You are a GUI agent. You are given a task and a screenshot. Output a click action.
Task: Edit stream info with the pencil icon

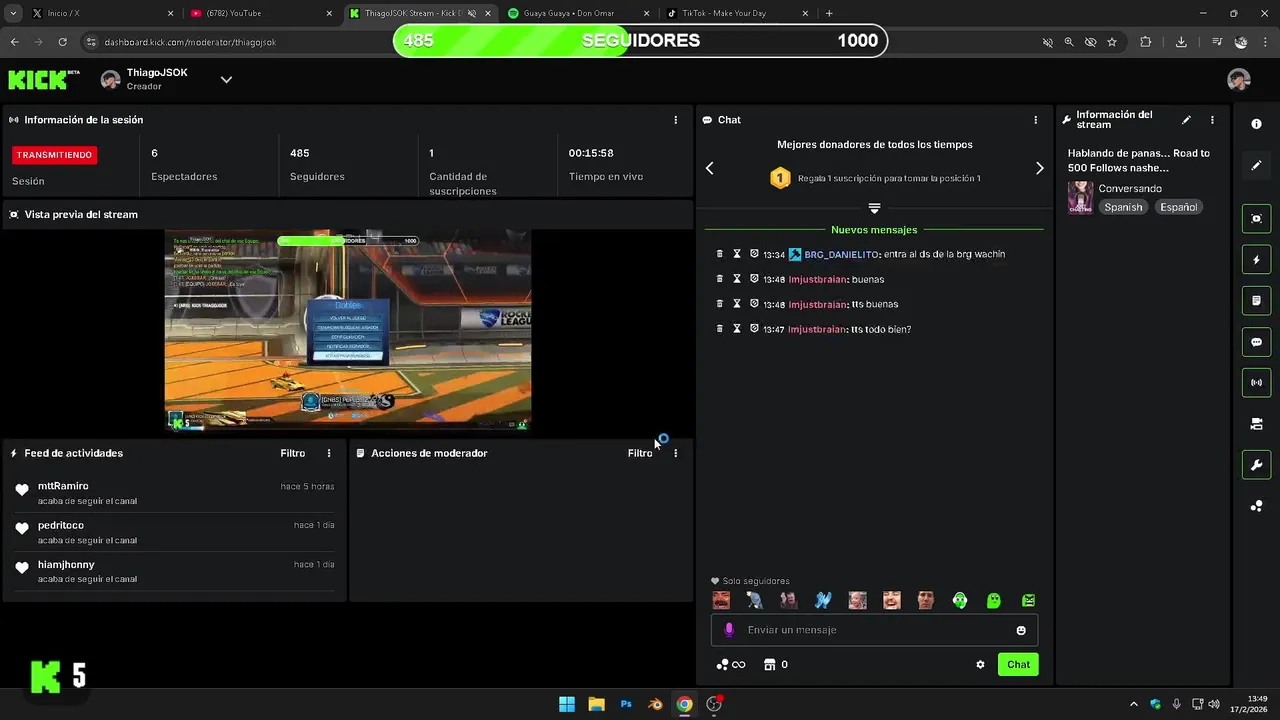[1186, 120]
